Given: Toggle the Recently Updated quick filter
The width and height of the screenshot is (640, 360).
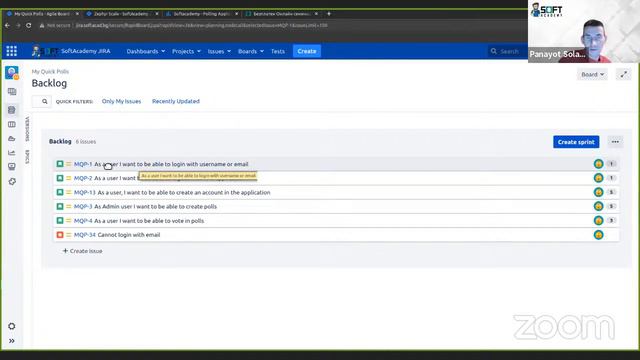Looking at the screenshot, I should click(x=176, y=101).
